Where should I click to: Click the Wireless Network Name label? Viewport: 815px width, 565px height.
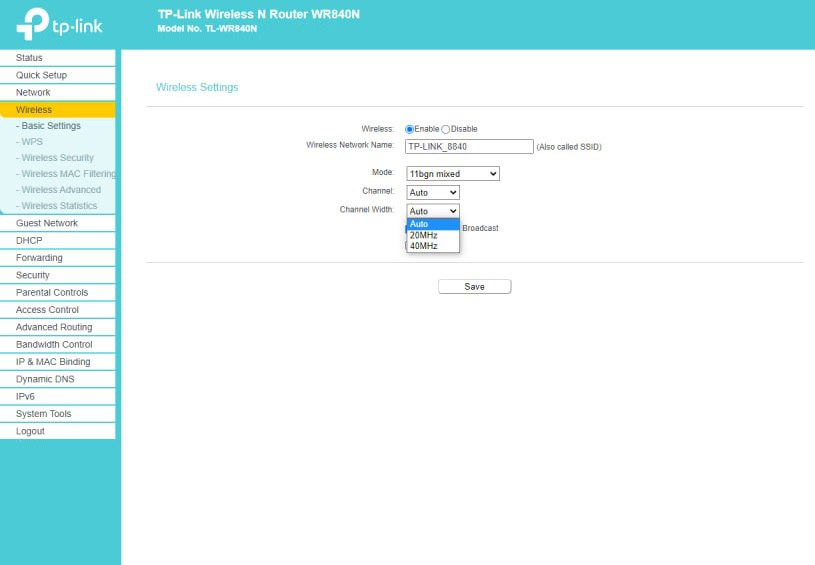[350, 145]
